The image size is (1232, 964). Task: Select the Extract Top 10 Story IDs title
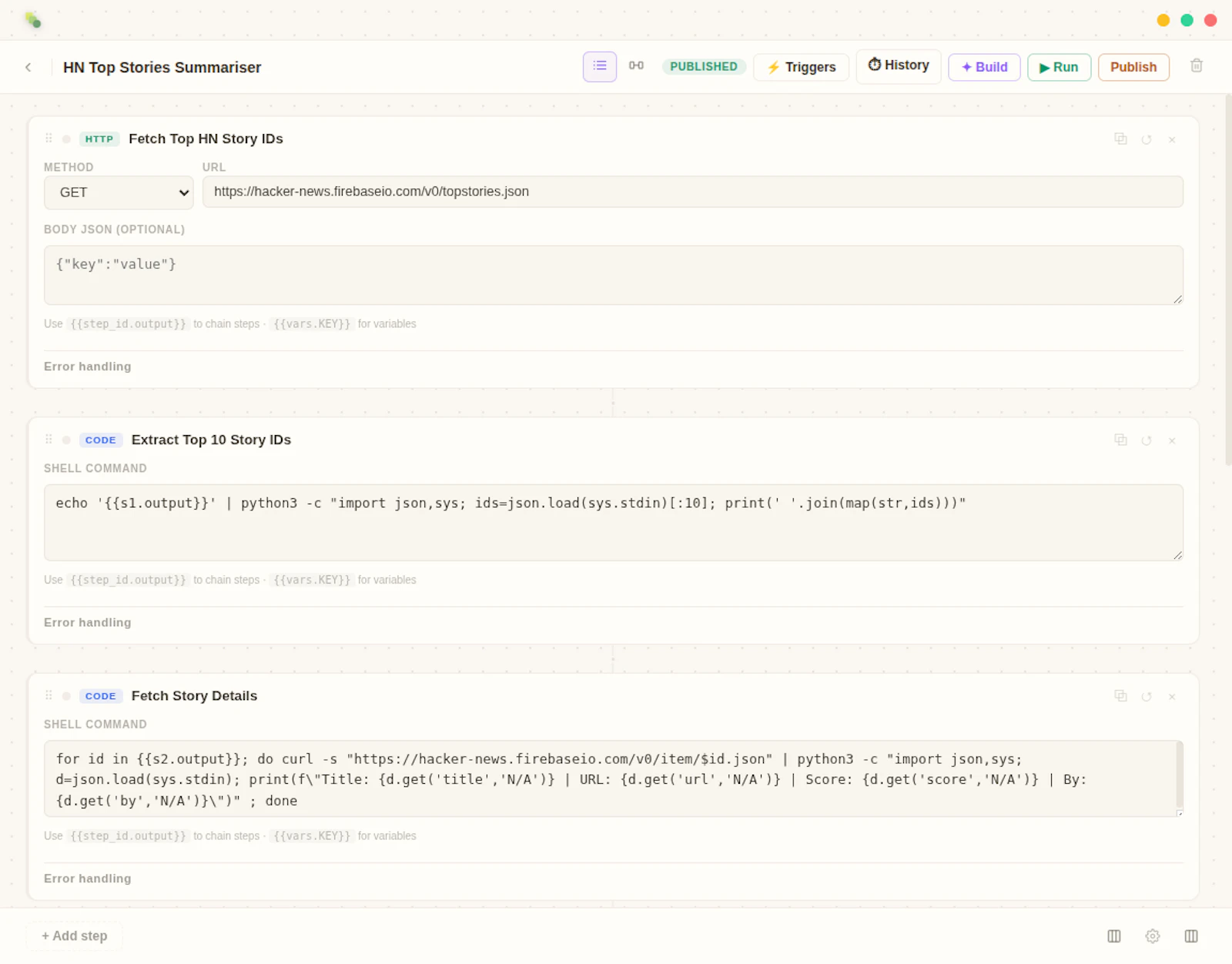(211, 440)
